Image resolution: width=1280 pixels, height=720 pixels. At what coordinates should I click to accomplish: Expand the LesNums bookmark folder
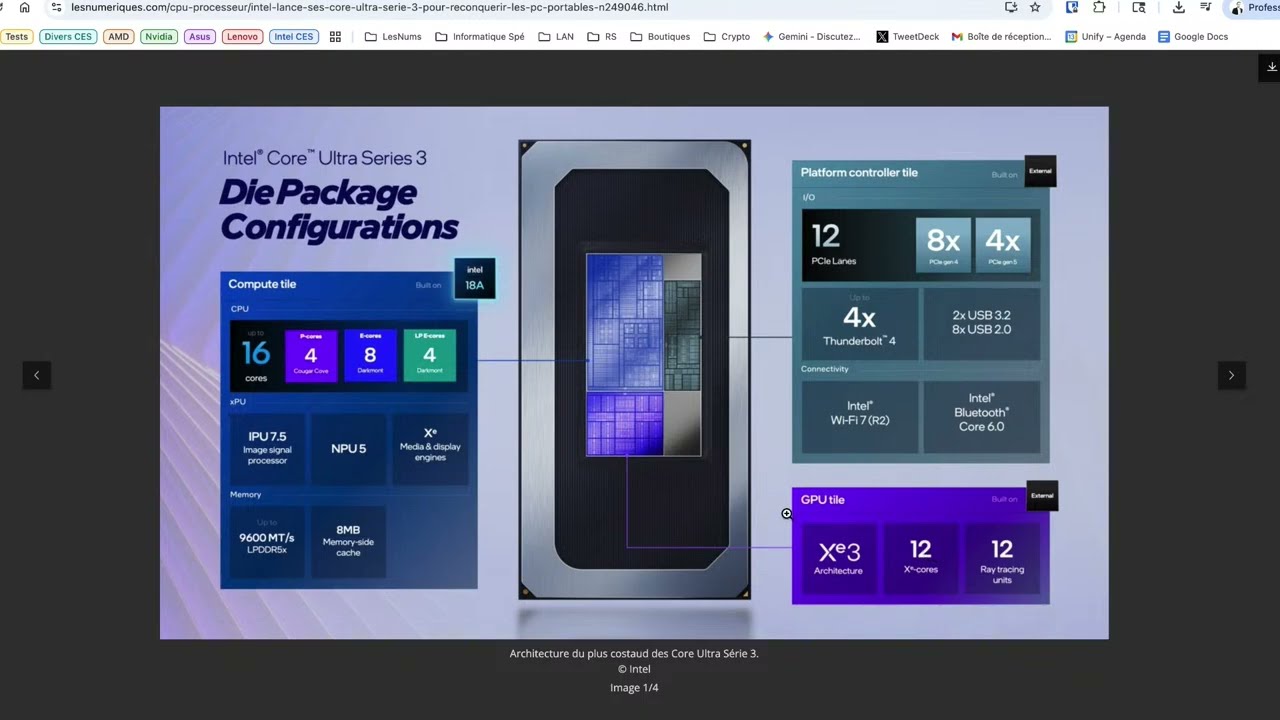click(392, 37)
